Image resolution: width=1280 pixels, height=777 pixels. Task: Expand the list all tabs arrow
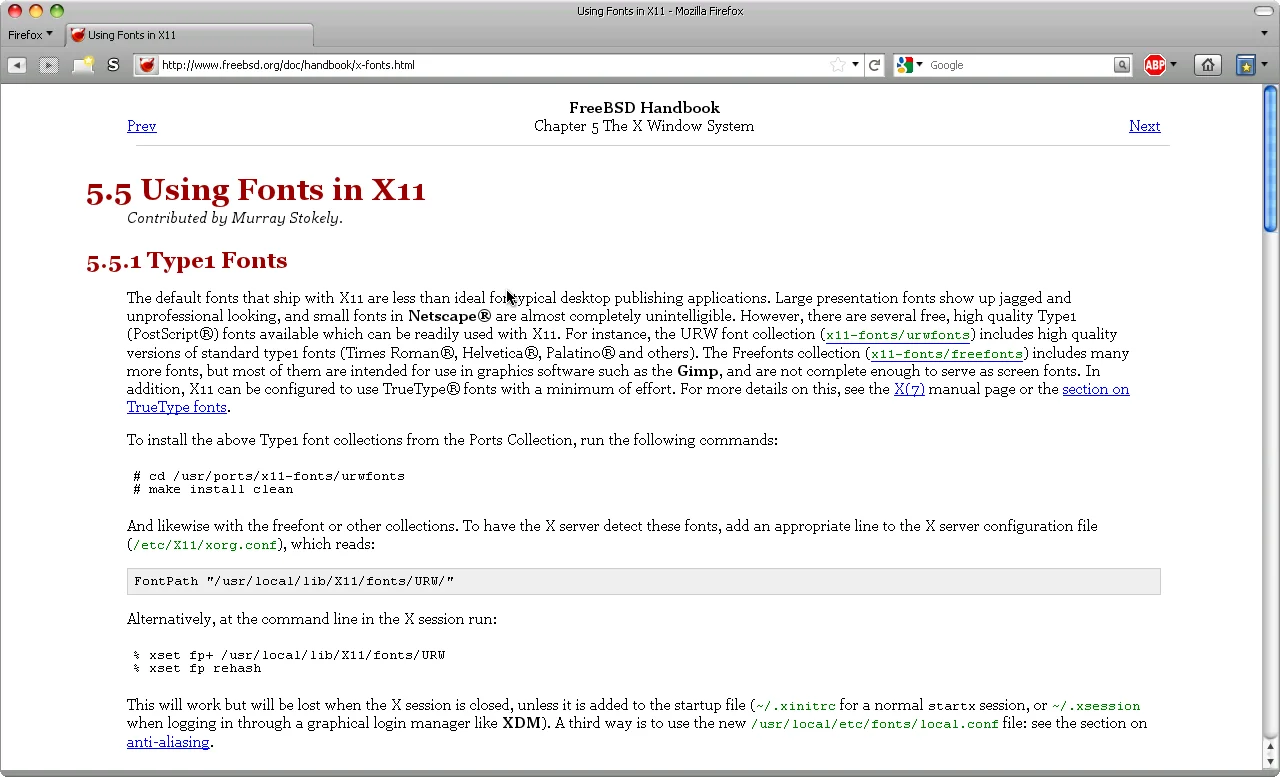1264,34
